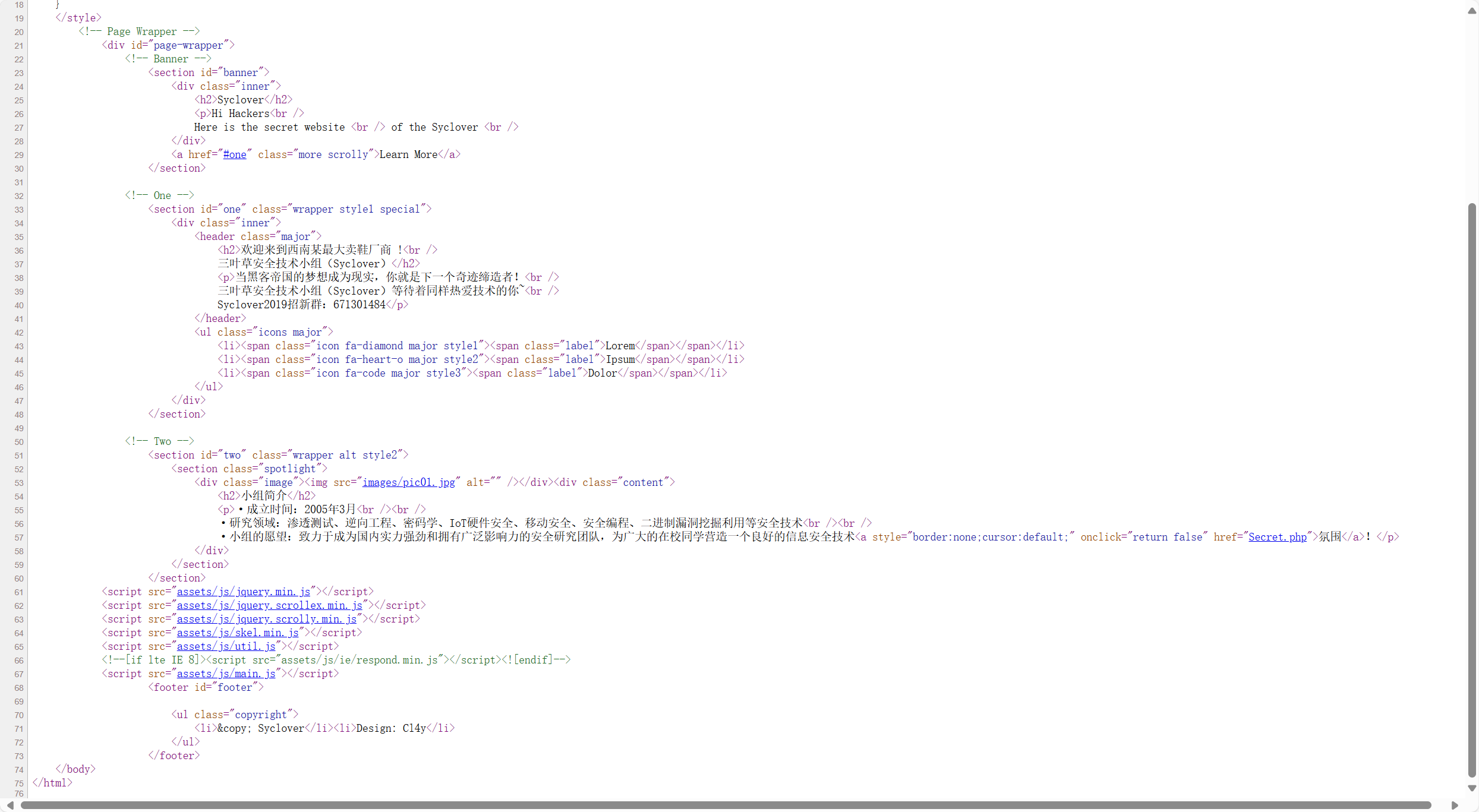Open assets/js/util.js link
The height and width of the screenshot is (812, 1479).
226,646
